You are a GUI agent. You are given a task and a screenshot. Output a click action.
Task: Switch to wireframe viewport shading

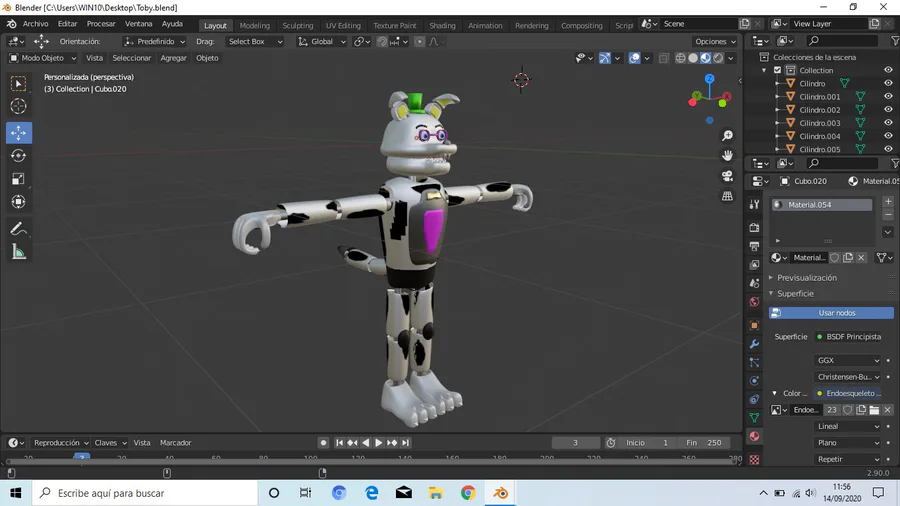pyautogui.click(x=680, y=58)
